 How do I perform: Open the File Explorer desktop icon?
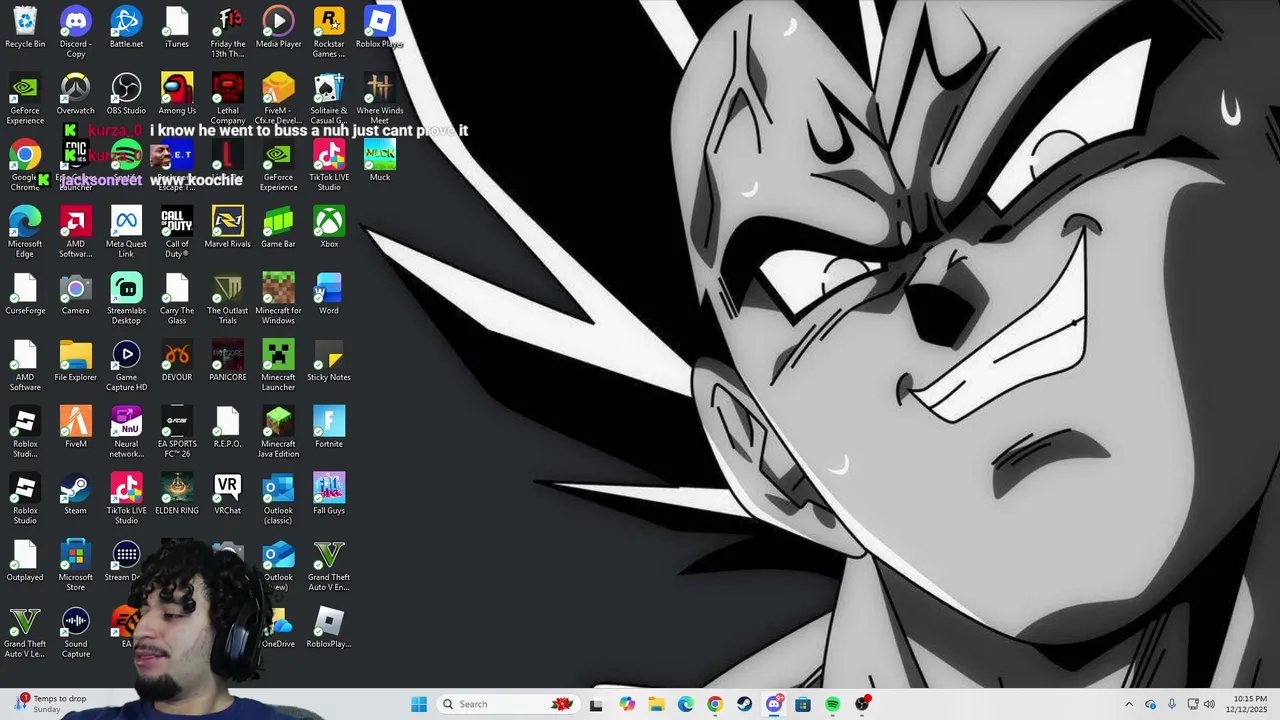point(75,362)
